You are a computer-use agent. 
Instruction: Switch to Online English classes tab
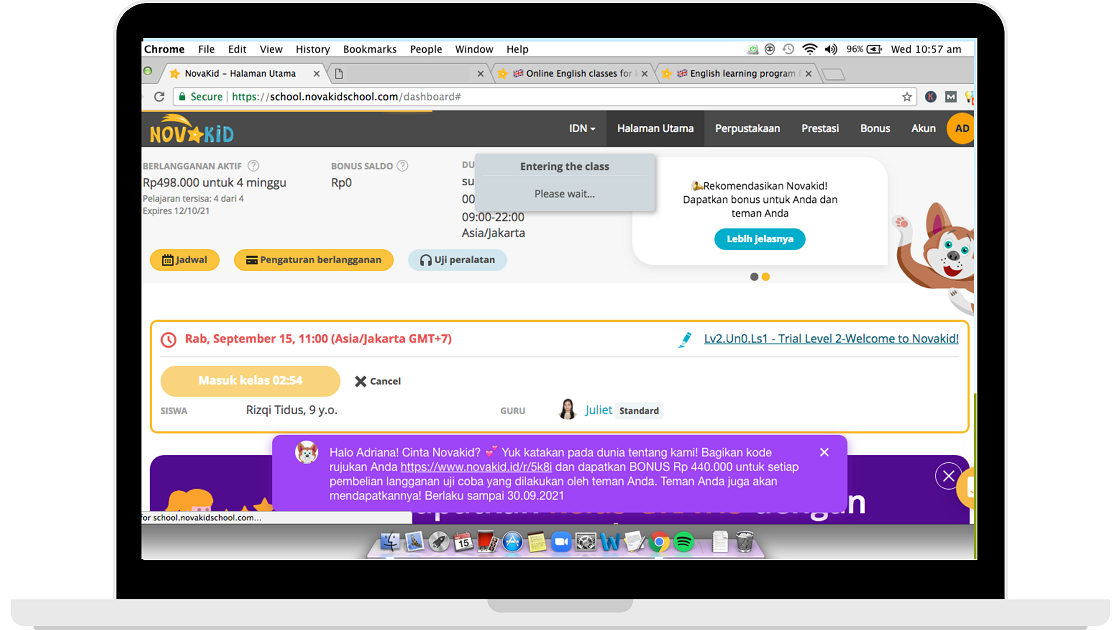pos(571,74)
